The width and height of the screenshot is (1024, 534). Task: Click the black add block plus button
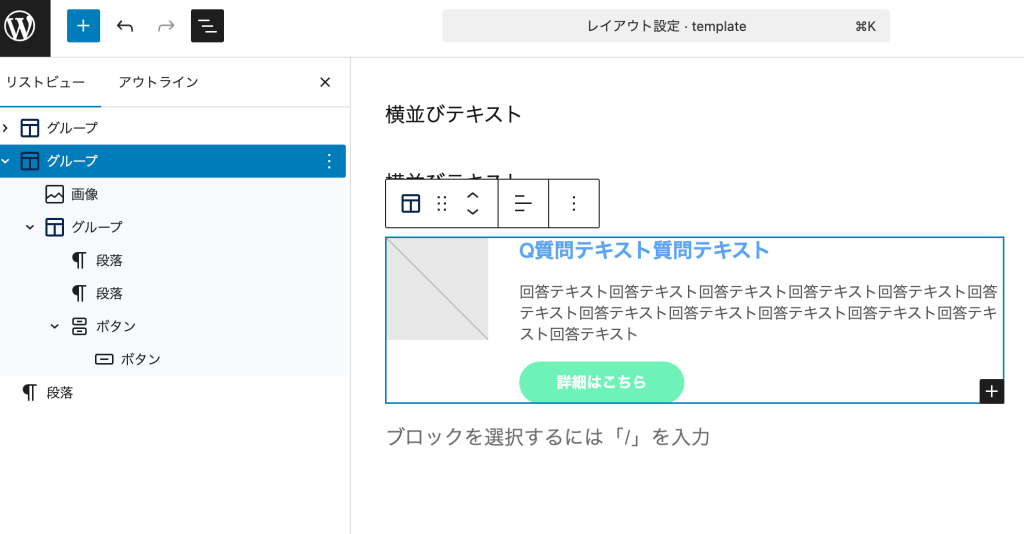[991, 391]
